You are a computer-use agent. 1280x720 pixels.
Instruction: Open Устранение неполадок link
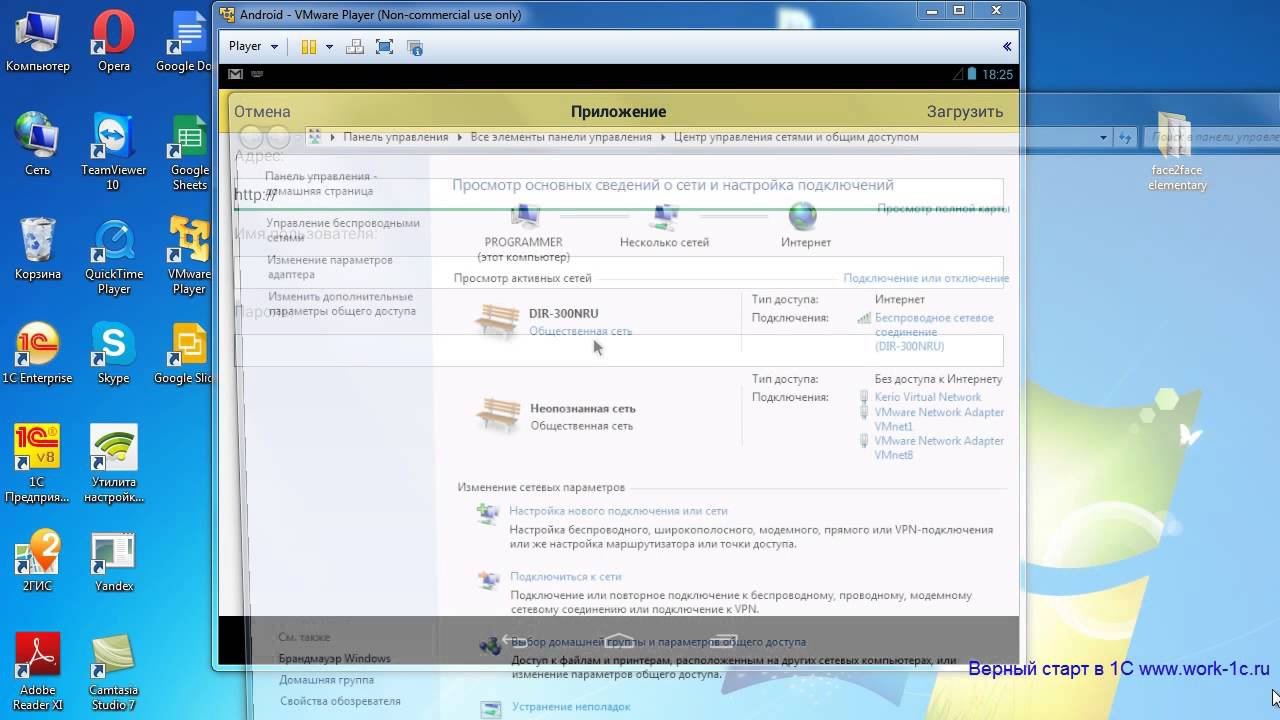click(571, 707)
